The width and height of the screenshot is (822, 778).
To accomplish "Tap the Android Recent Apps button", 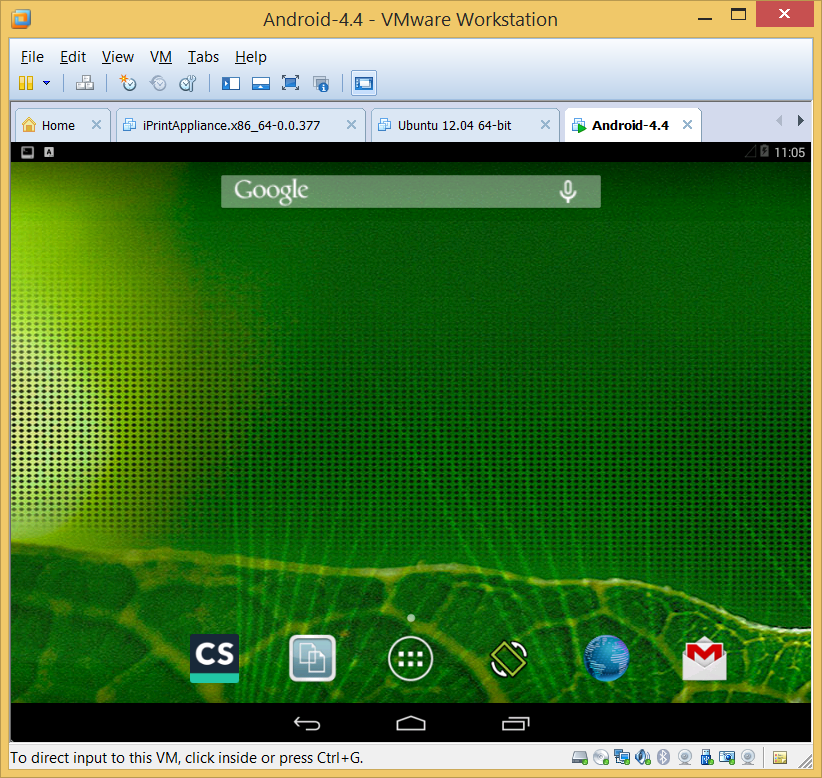I will (x=516, y=723).
